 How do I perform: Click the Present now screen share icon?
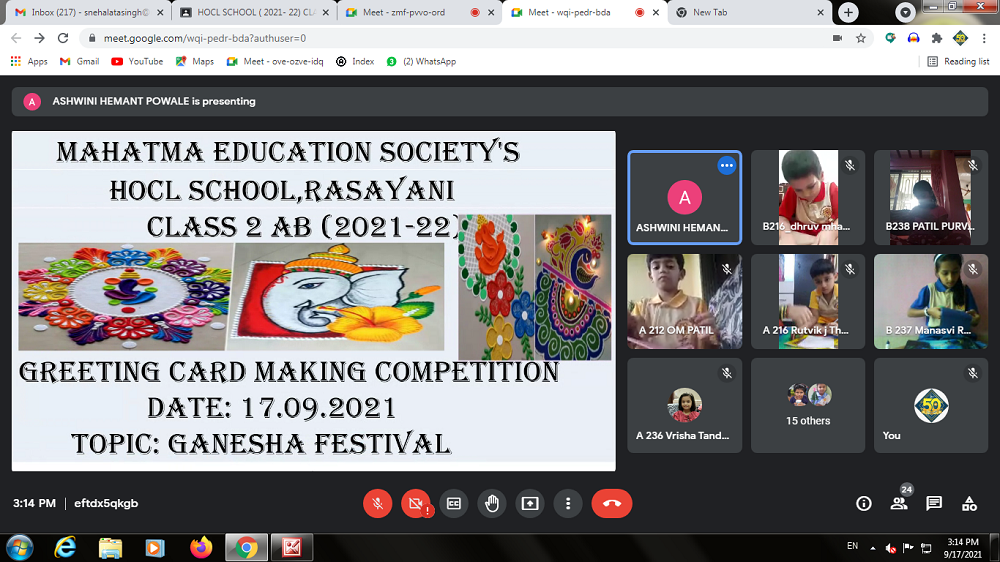[x=529, y=504]
